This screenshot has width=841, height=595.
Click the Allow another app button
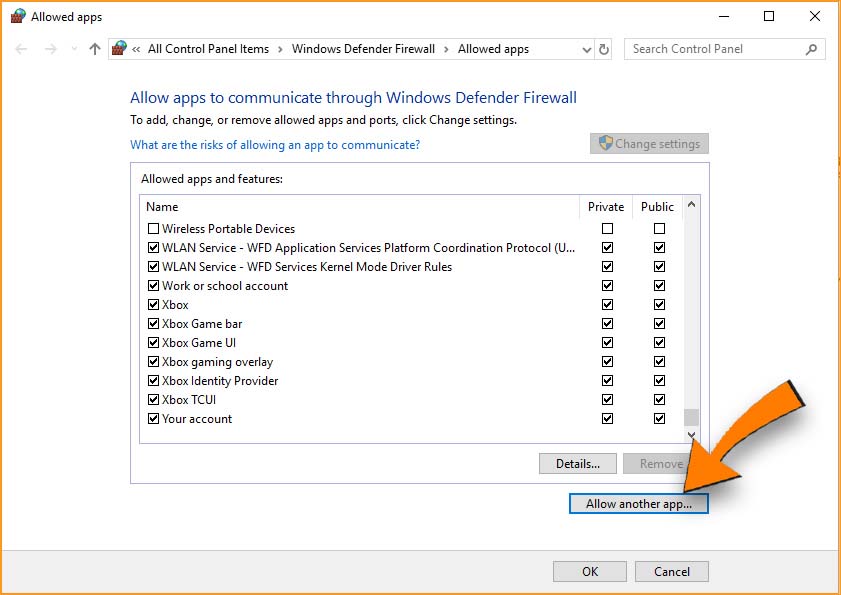[638, 504]
